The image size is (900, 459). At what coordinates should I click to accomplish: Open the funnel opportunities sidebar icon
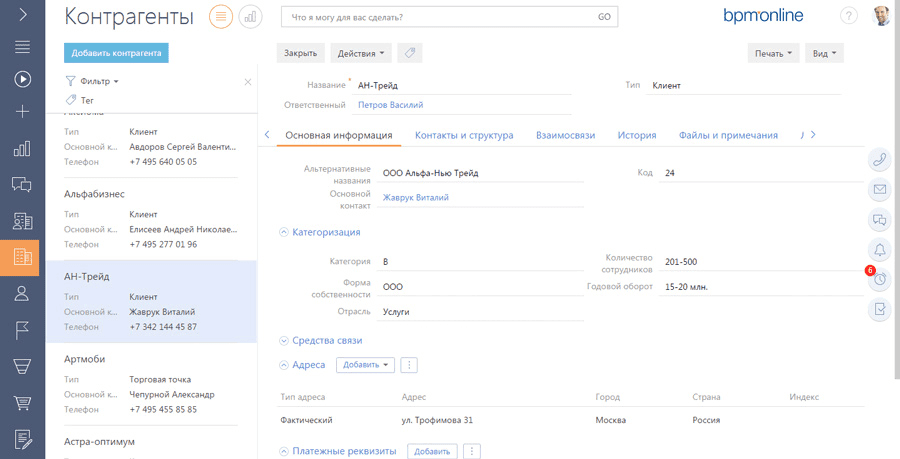(22, 367)
